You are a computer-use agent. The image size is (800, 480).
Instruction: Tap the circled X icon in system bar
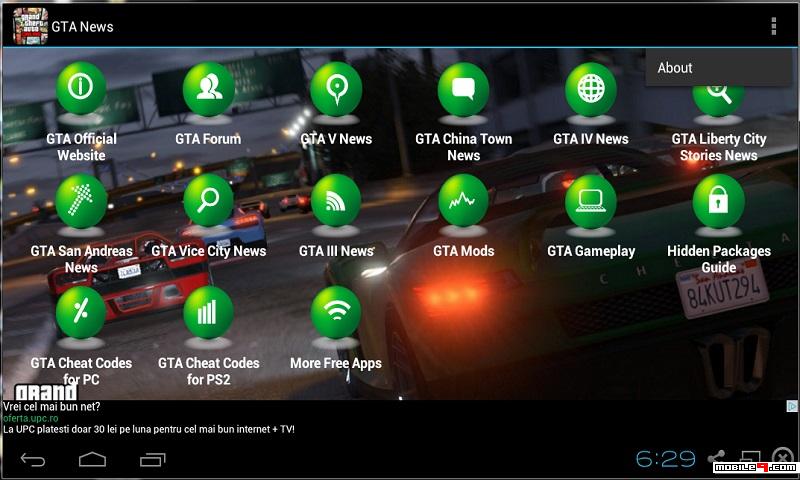pos(783,457)
